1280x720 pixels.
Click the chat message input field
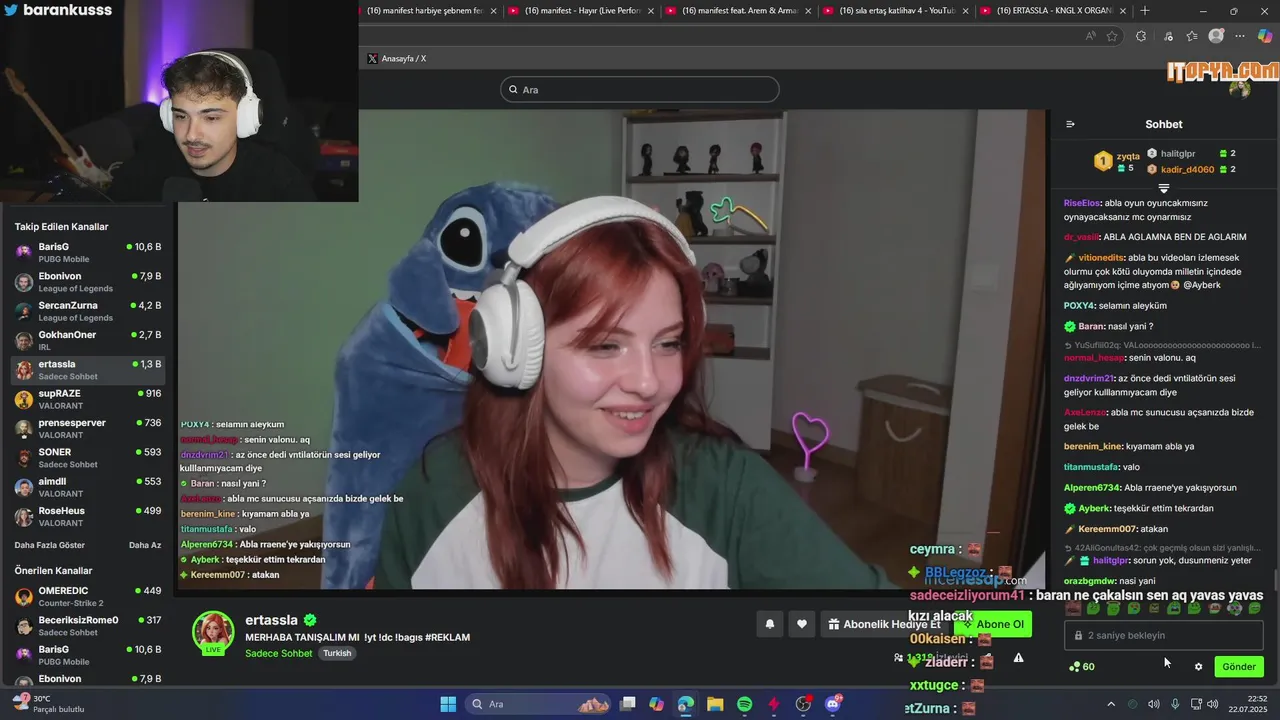[x=1164, y=635]
